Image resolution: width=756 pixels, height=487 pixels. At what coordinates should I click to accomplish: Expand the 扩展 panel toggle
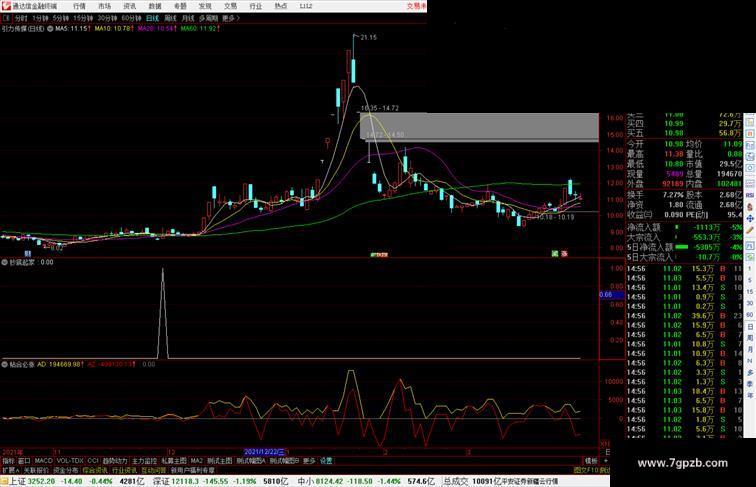(10, 470)
